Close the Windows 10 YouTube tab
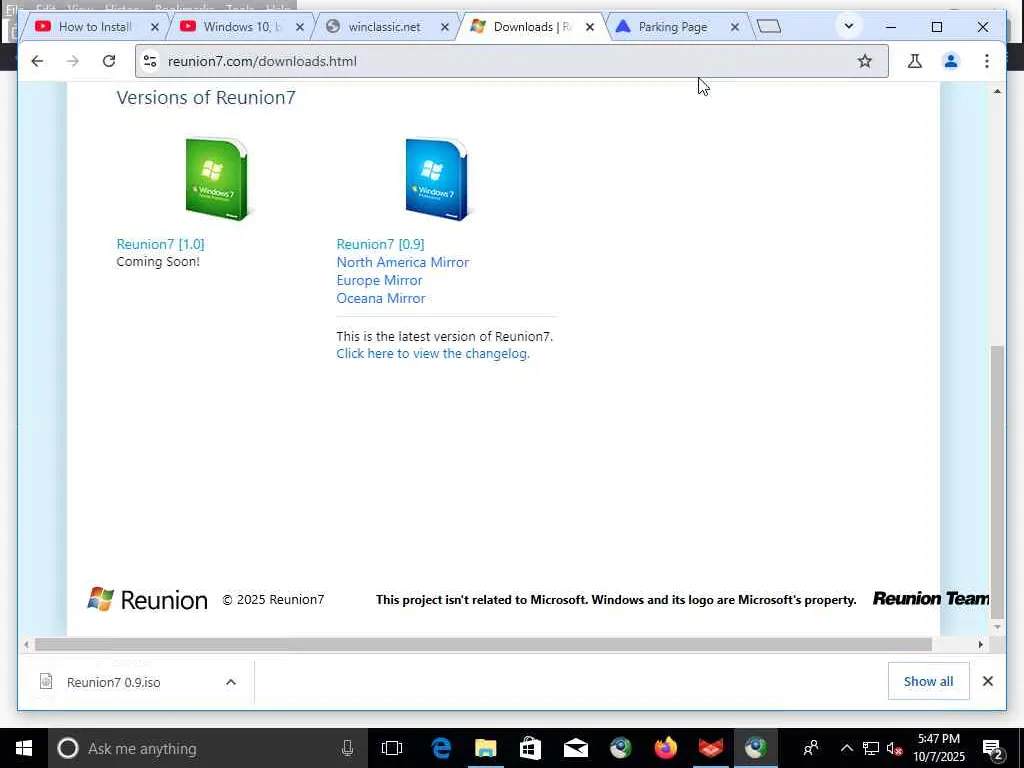Screen dimensions: 1024x768 pos(300,27)
